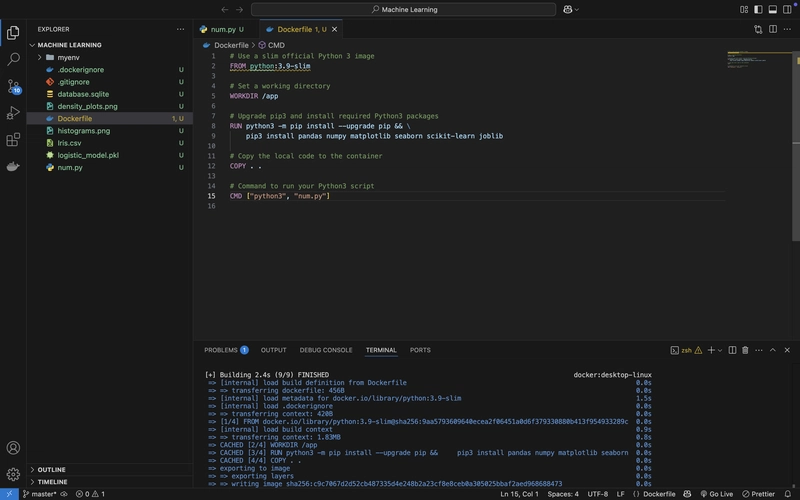Click Go Live in status bar
800x500 pixels.
[x=717, y=494]
